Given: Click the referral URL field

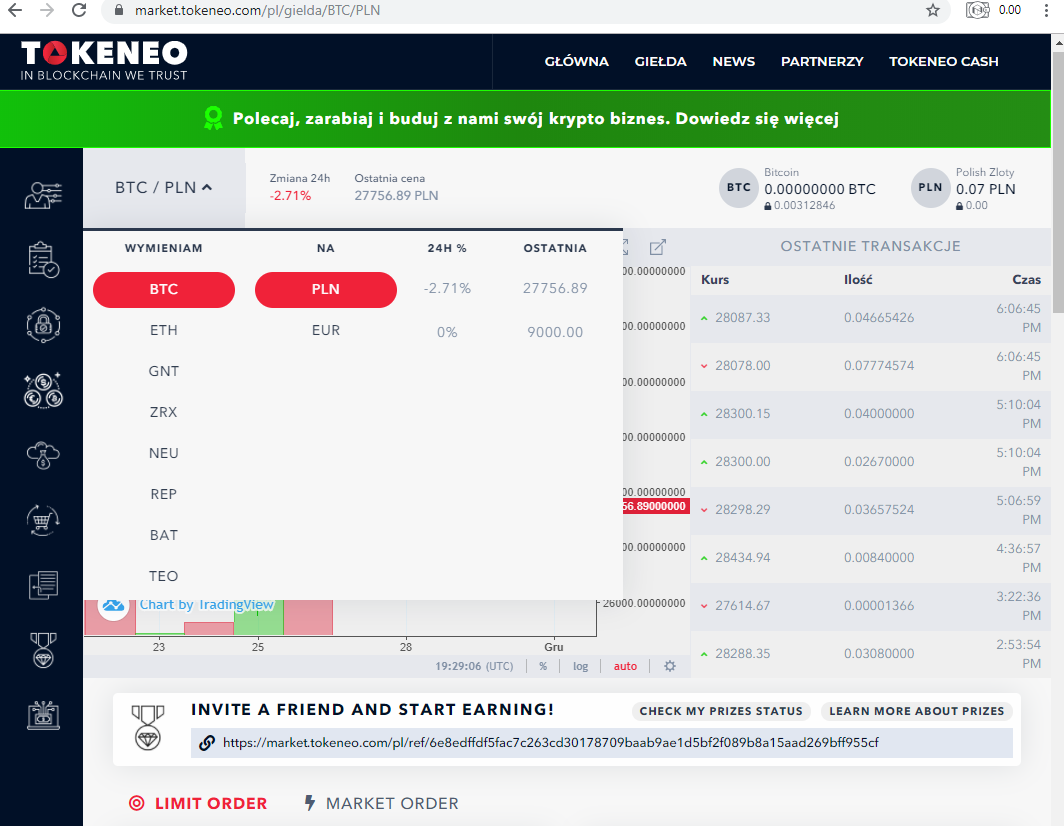Looking at the screenshot, I should pos(602,743).
